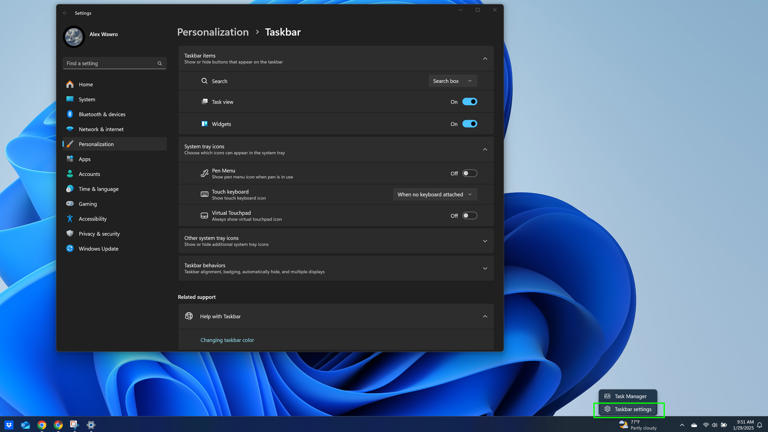
Task: Click the Accessibility icon in sidebar
Action: [x=70, y=219]
